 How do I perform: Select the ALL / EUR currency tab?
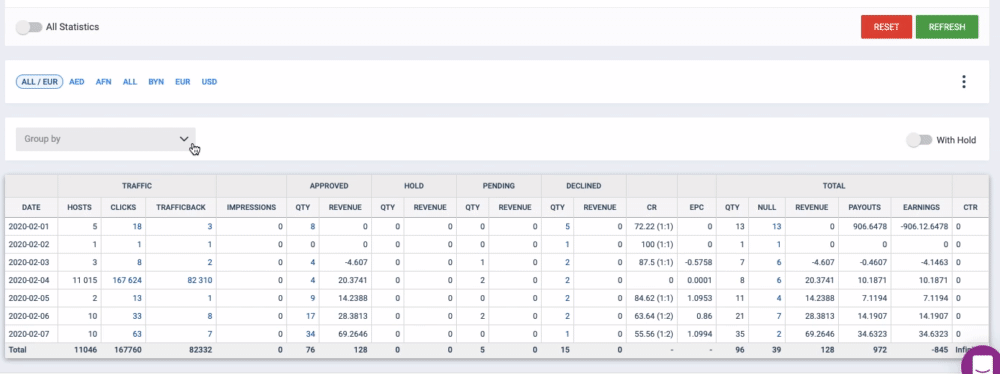pyautogui.click(x=40, y=82)
